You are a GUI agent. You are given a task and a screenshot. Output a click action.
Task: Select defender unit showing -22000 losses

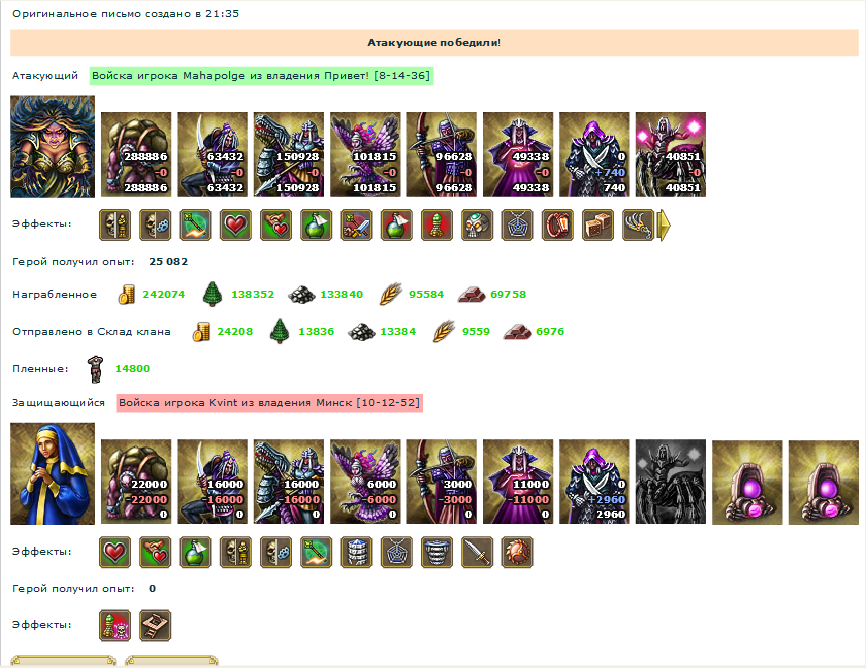point(136,482)
